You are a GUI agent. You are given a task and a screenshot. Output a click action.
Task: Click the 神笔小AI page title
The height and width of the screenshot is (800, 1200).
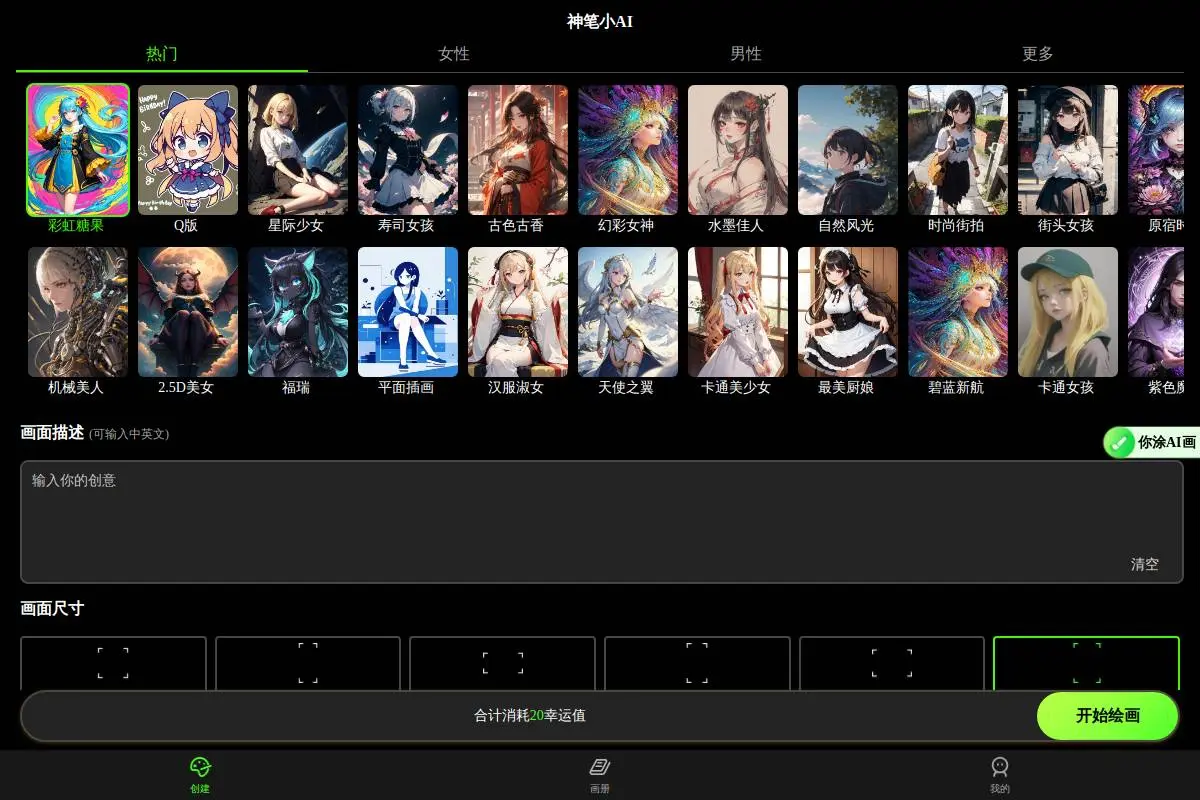tap(600, 21)
